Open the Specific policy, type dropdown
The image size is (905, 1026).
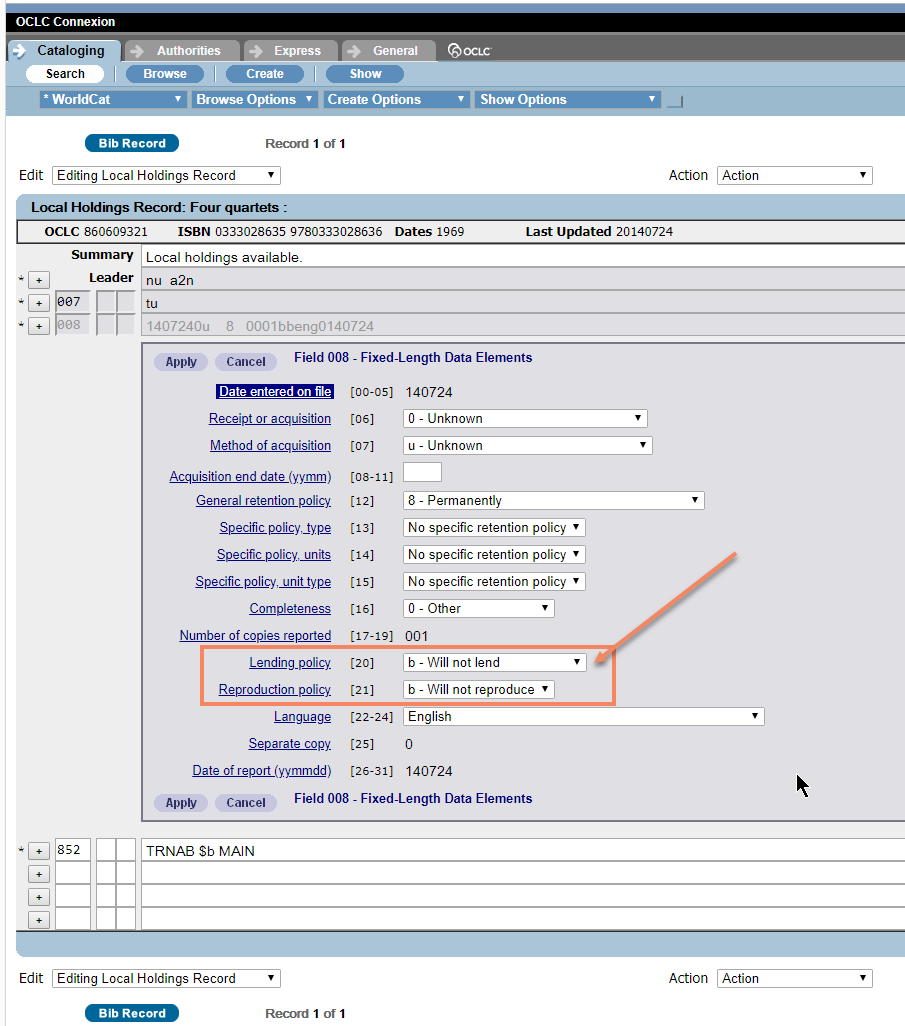click(494, 527)
